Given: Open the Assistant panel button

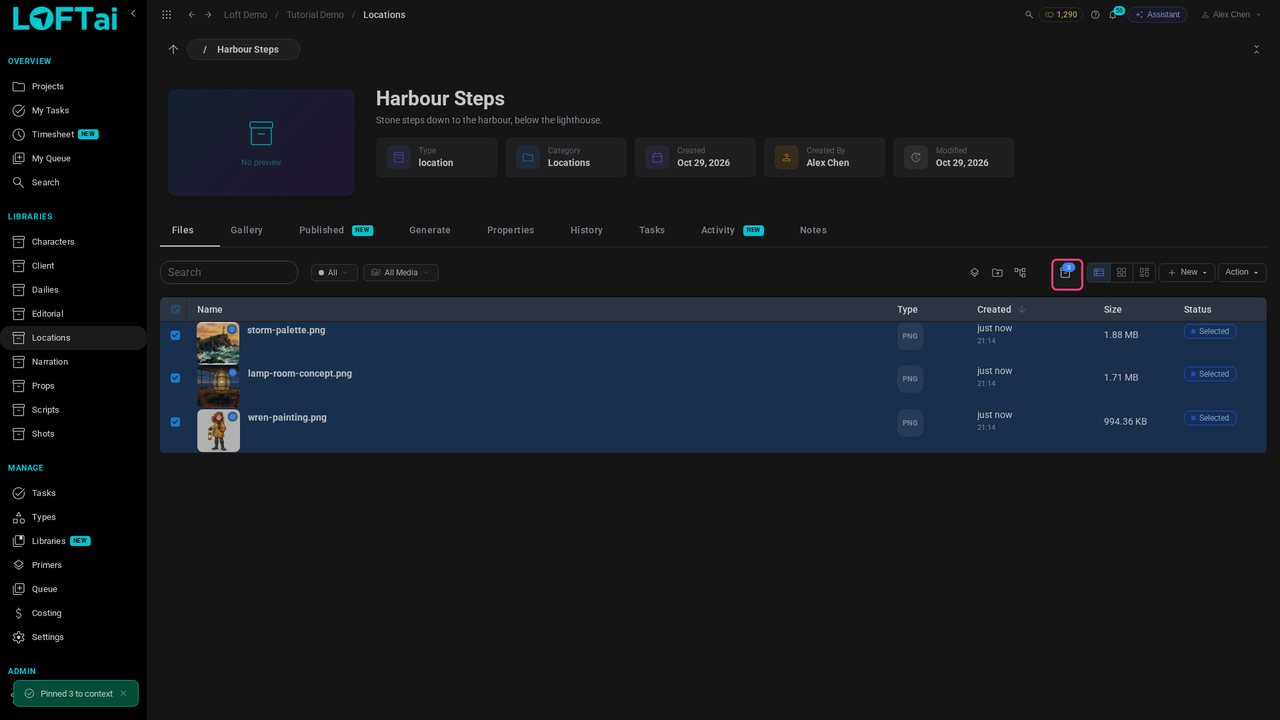Looking at the screenshot, I should coord(1158,15).
